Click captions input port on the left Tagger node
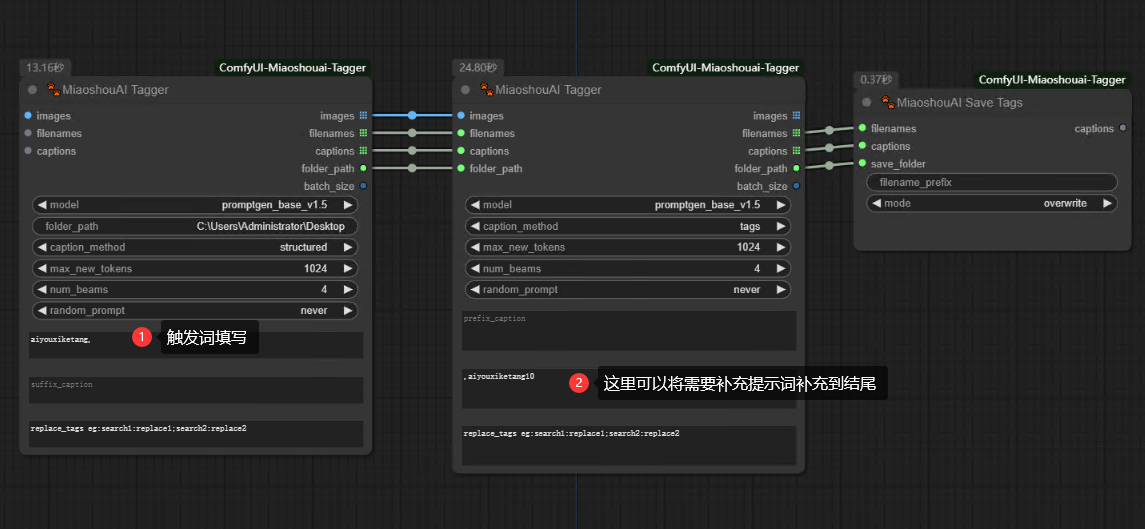Image resolution: width=1145 pixels, height=529 pixels. click(28, 151)
